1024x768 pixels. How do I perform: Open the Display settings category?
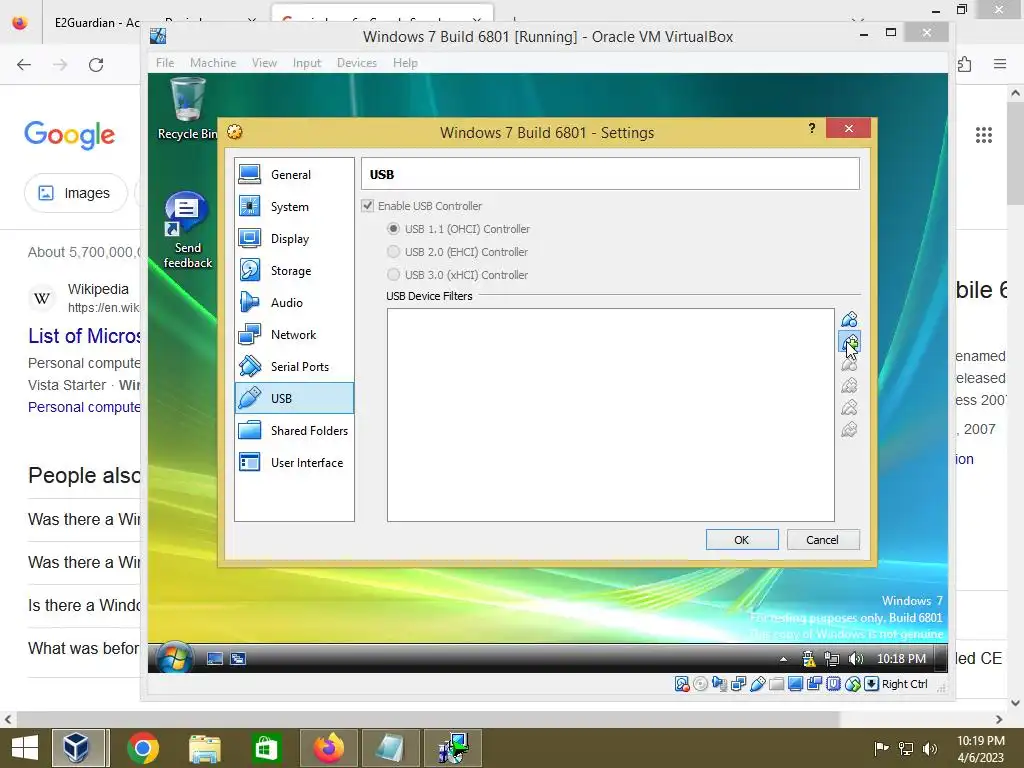294,238
